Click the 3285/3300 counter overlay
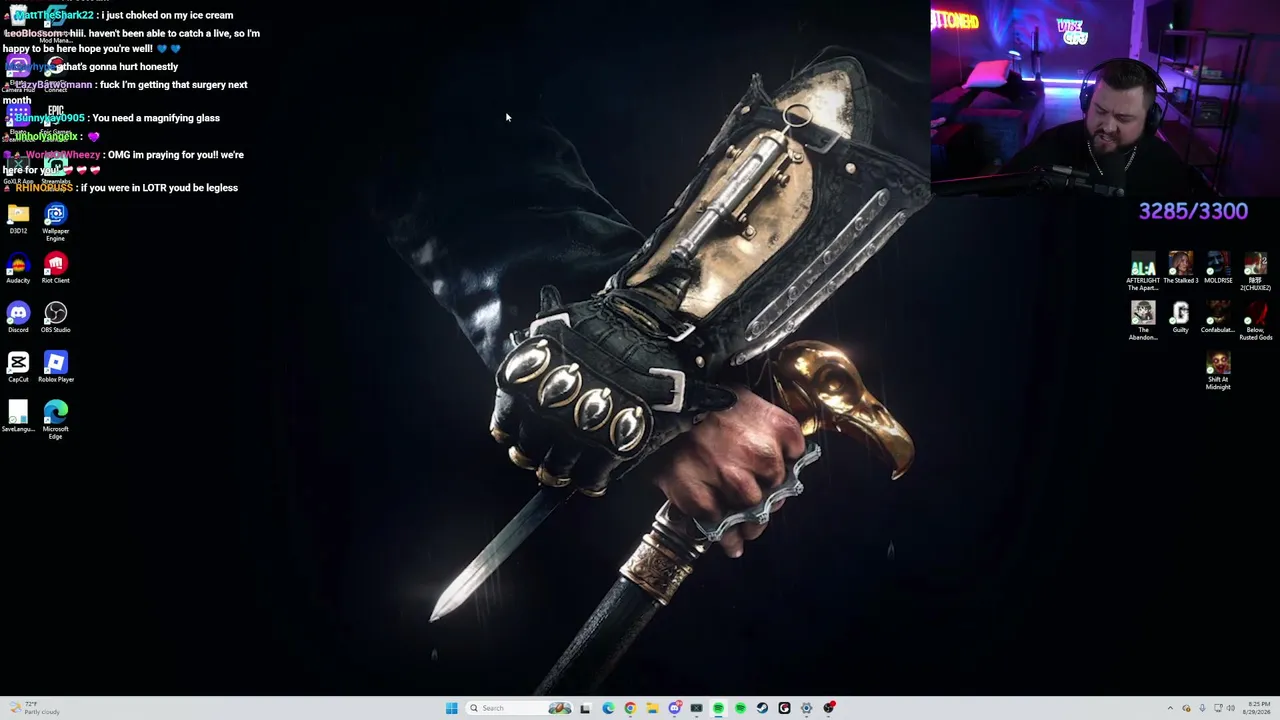The image size is (1280, 720). pos(1193,211)
